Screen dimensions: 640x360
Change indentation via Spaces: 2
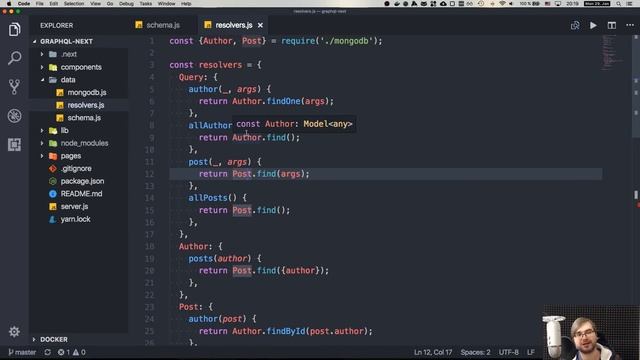tap(476, 352)
